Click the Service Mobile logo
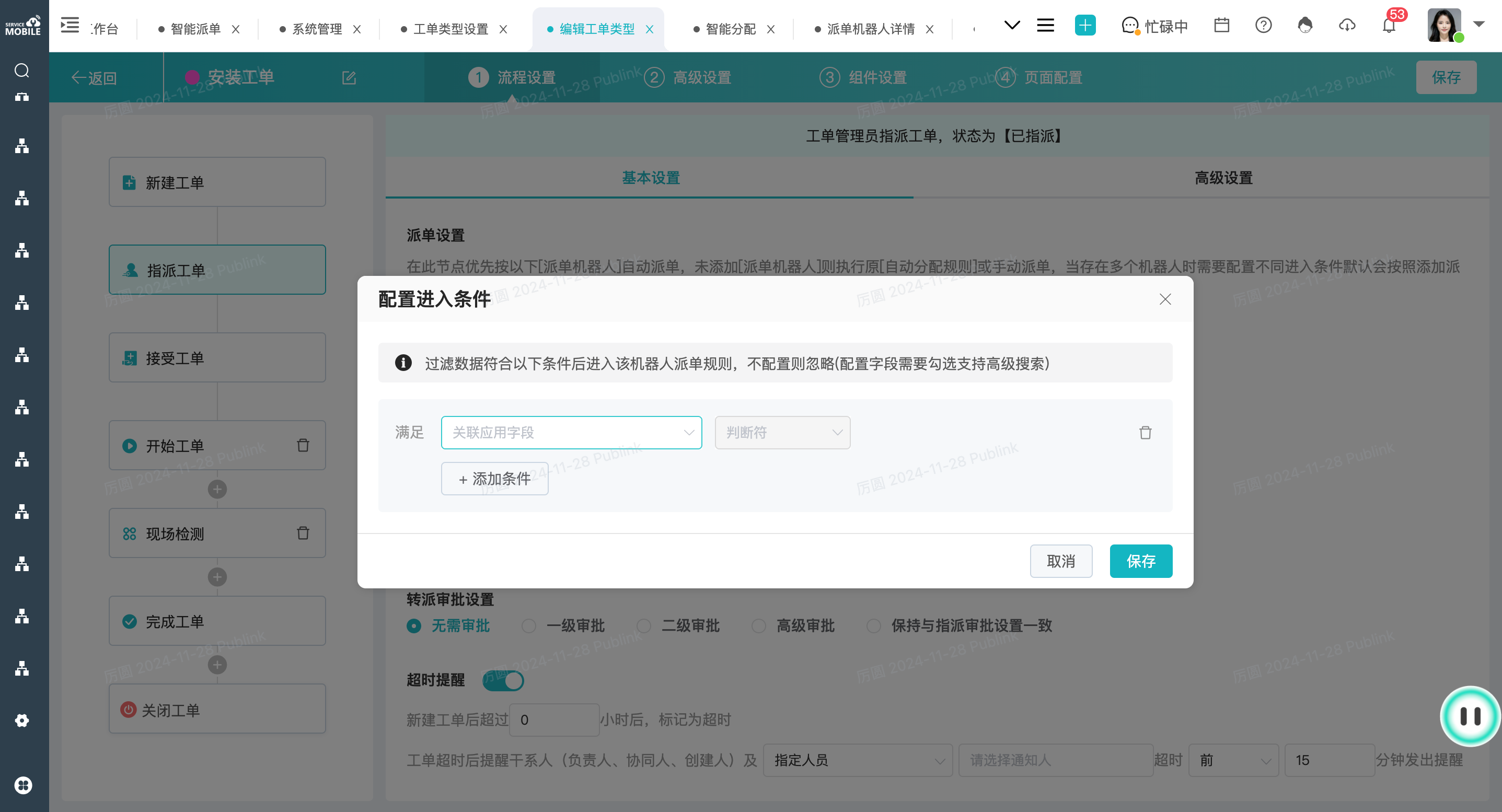The height and width of the screenshot is (812, 1502). (24, 26)
